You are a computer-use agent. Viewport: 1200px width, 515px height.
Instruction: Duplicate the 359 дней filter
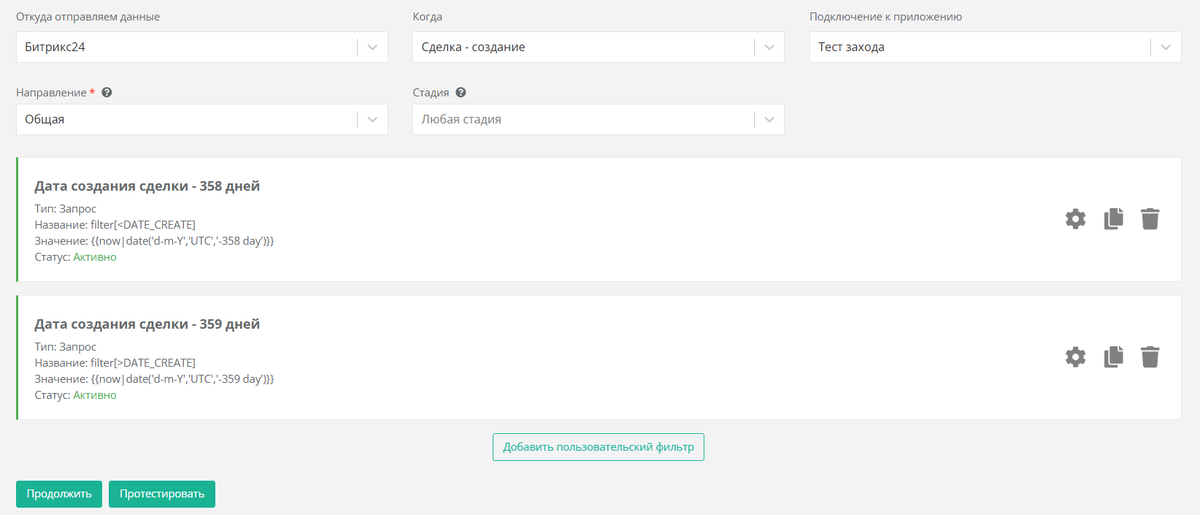coord(1113,357)
